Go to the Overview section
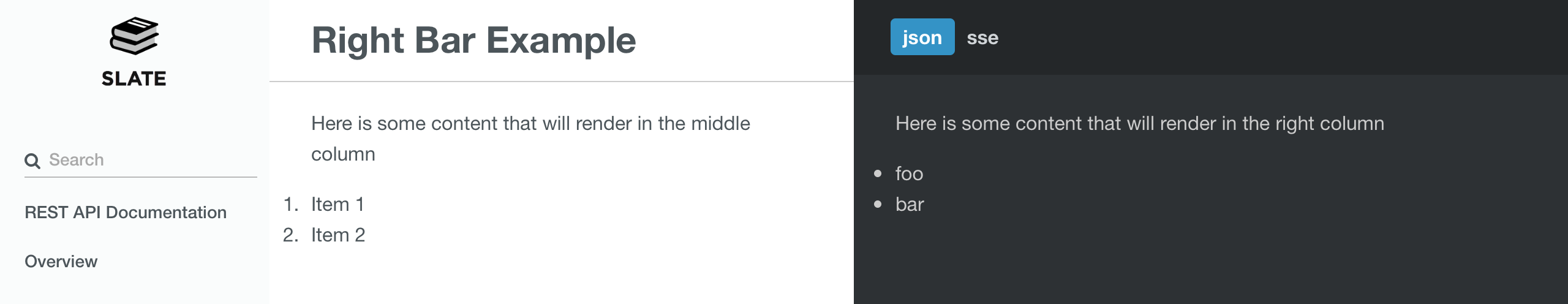Screen dimensions: 1568x304 61,261
